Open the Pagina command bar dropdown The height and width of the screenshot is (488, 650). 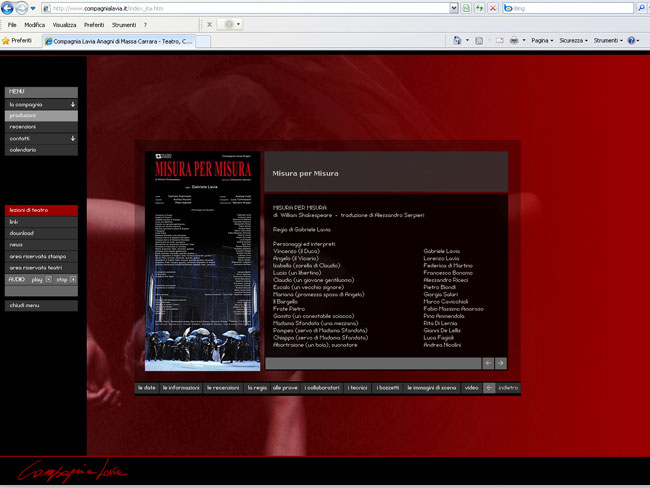tap(542, 41)
